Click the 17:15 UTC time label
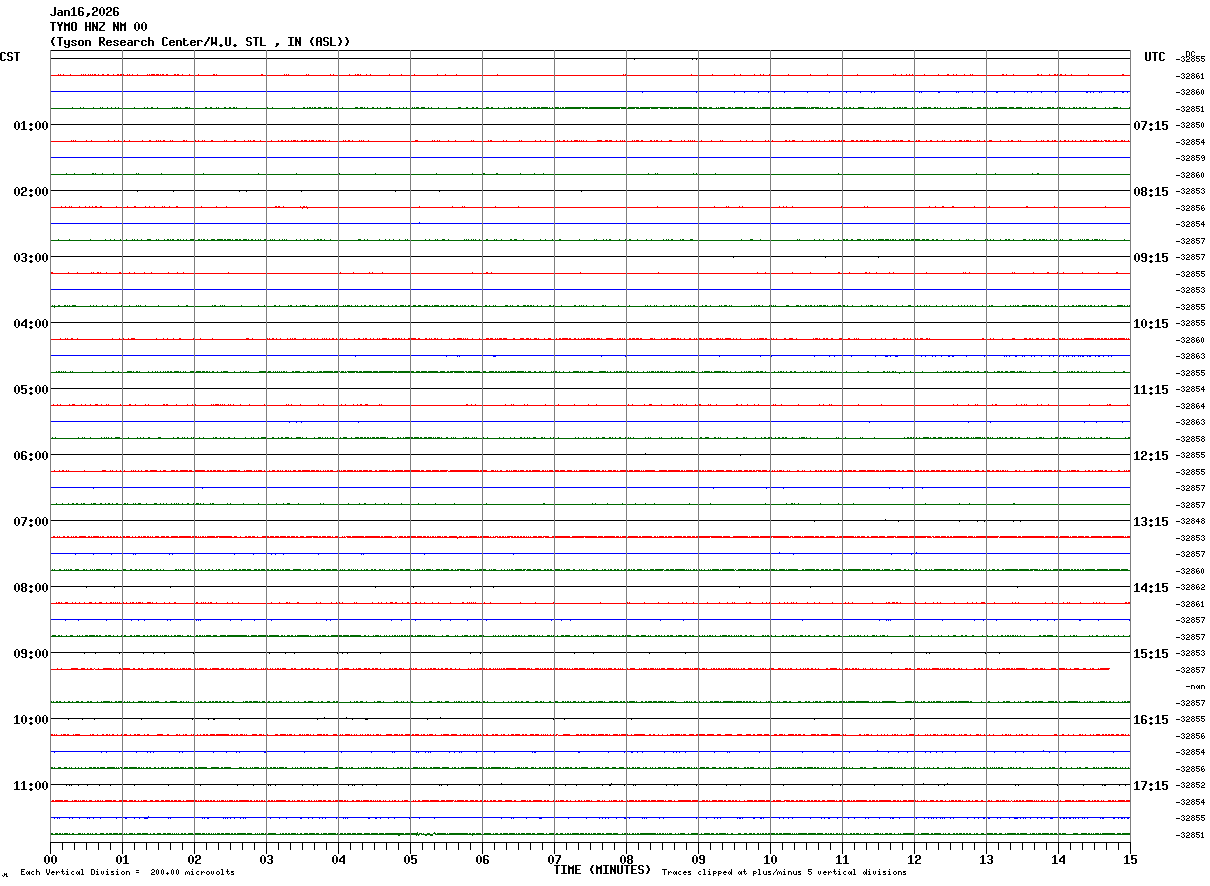The width and height of the screenshot is (1210, 886). point(1150,785)
